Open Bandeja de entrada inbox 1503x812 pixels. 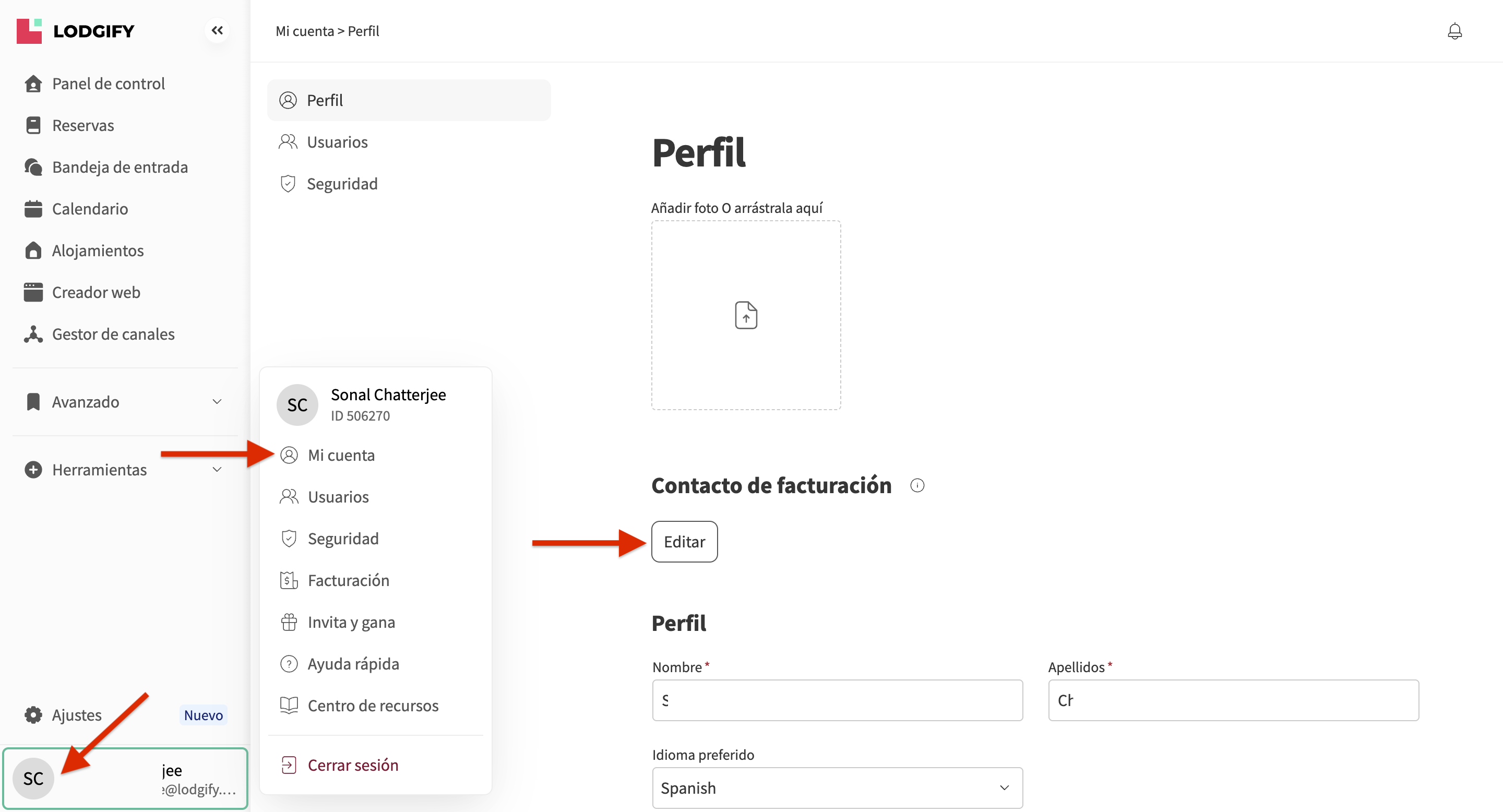click(120, 168)
